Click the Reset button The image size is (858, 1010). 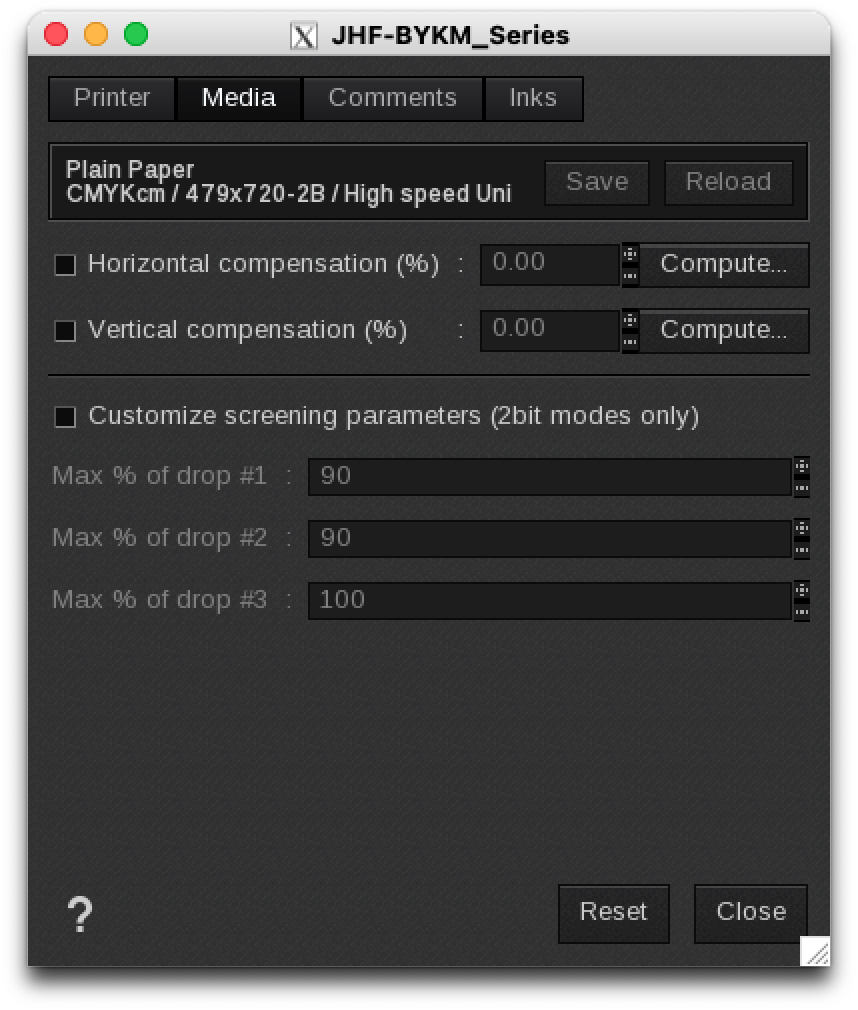[613, 912]
